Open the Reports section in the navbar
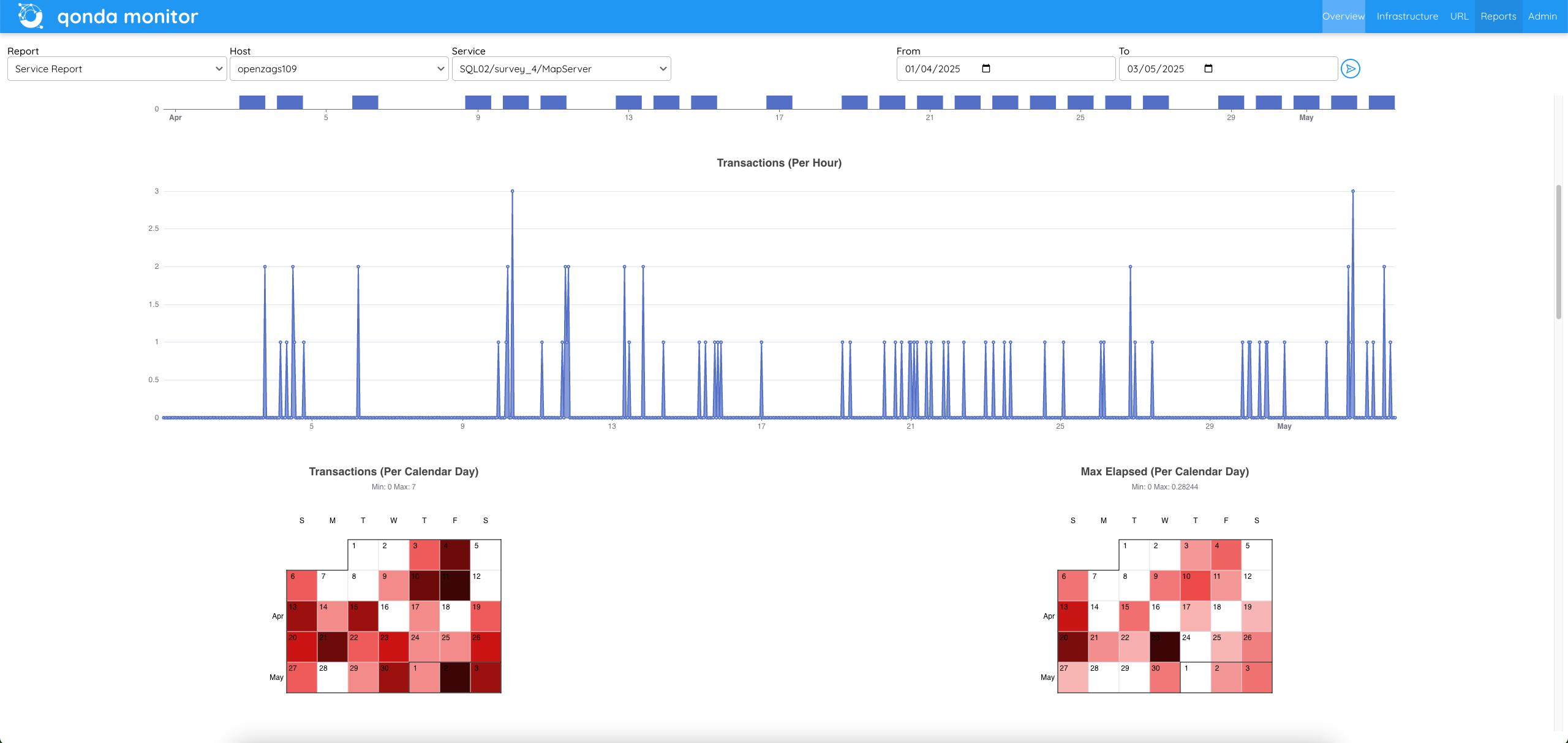This screenshot has width=1568, height=743. tap(1499, 16)
